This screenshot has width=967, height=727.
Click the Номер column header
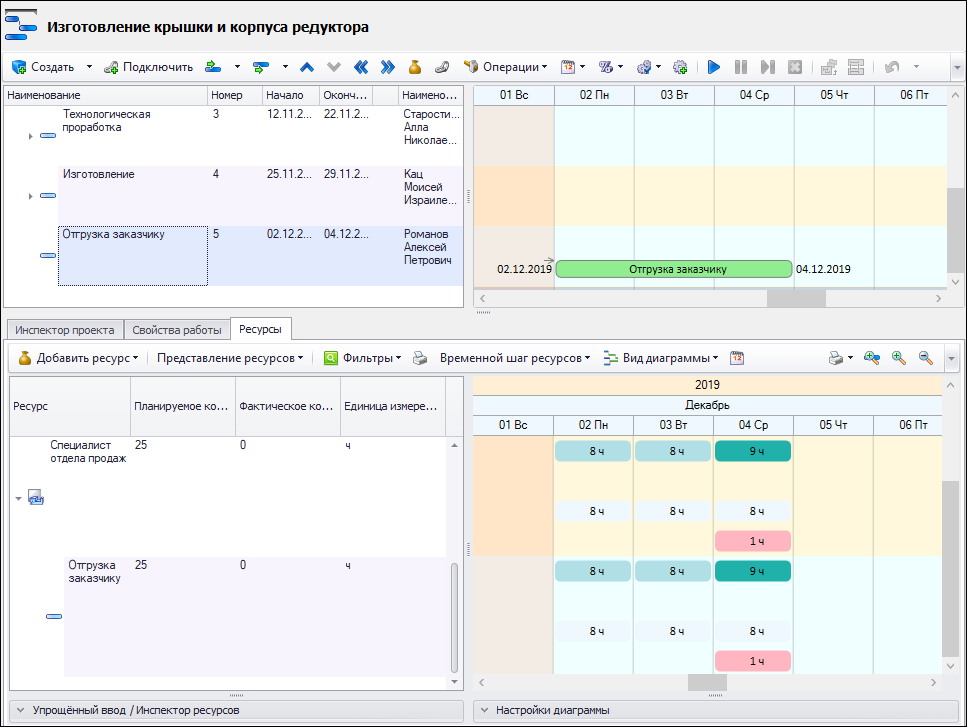tap(235, 96)
